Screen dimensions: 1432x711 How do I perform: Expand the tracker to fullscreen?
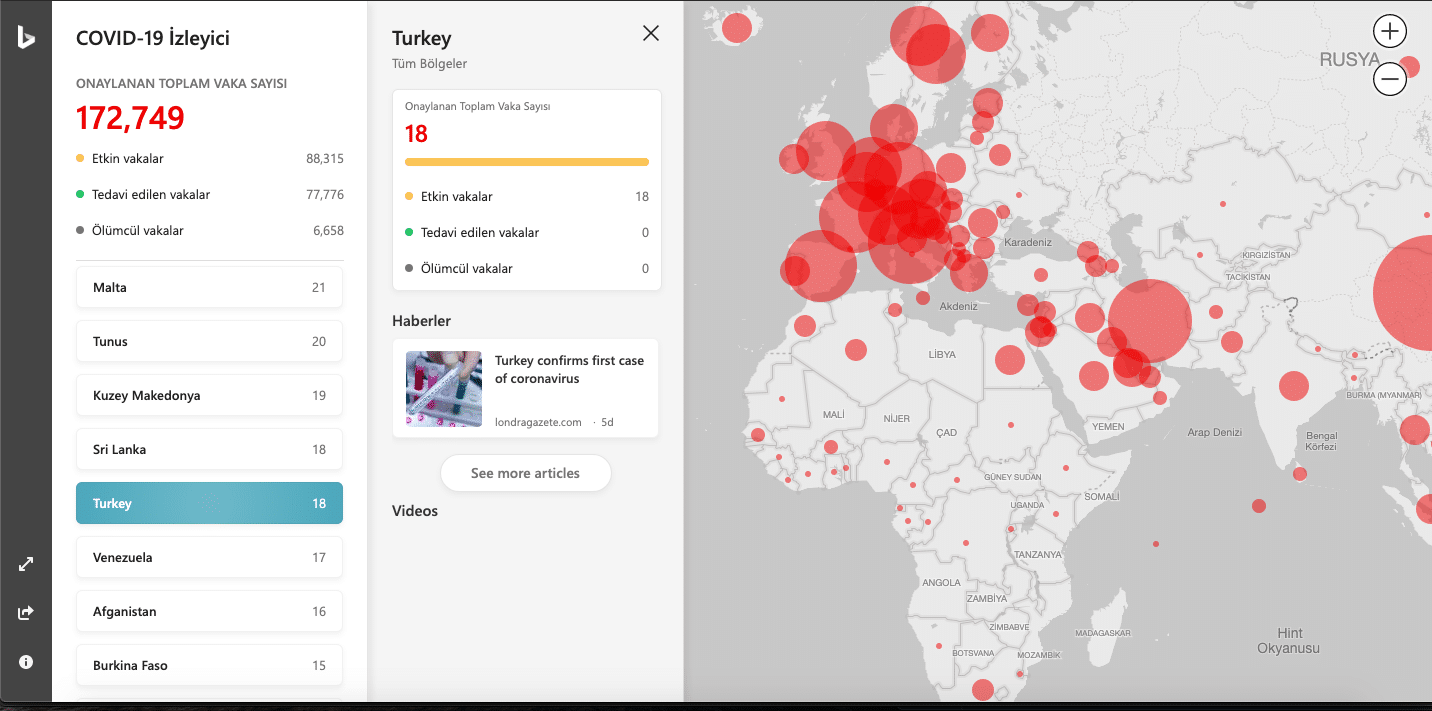point(26,564)
